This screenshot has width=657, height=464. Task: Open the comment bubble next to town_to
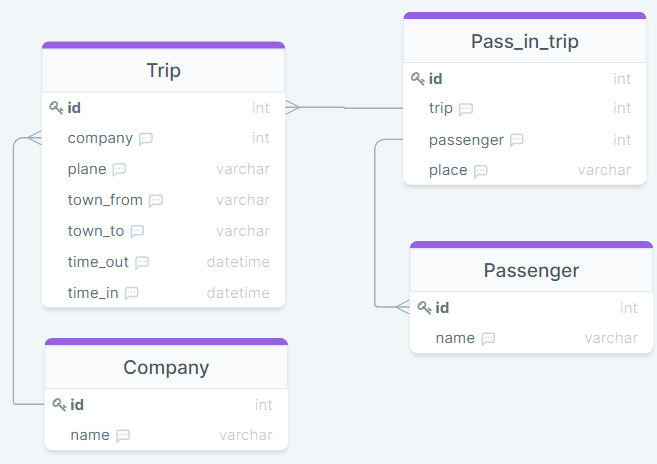click(x=137, y=231)
